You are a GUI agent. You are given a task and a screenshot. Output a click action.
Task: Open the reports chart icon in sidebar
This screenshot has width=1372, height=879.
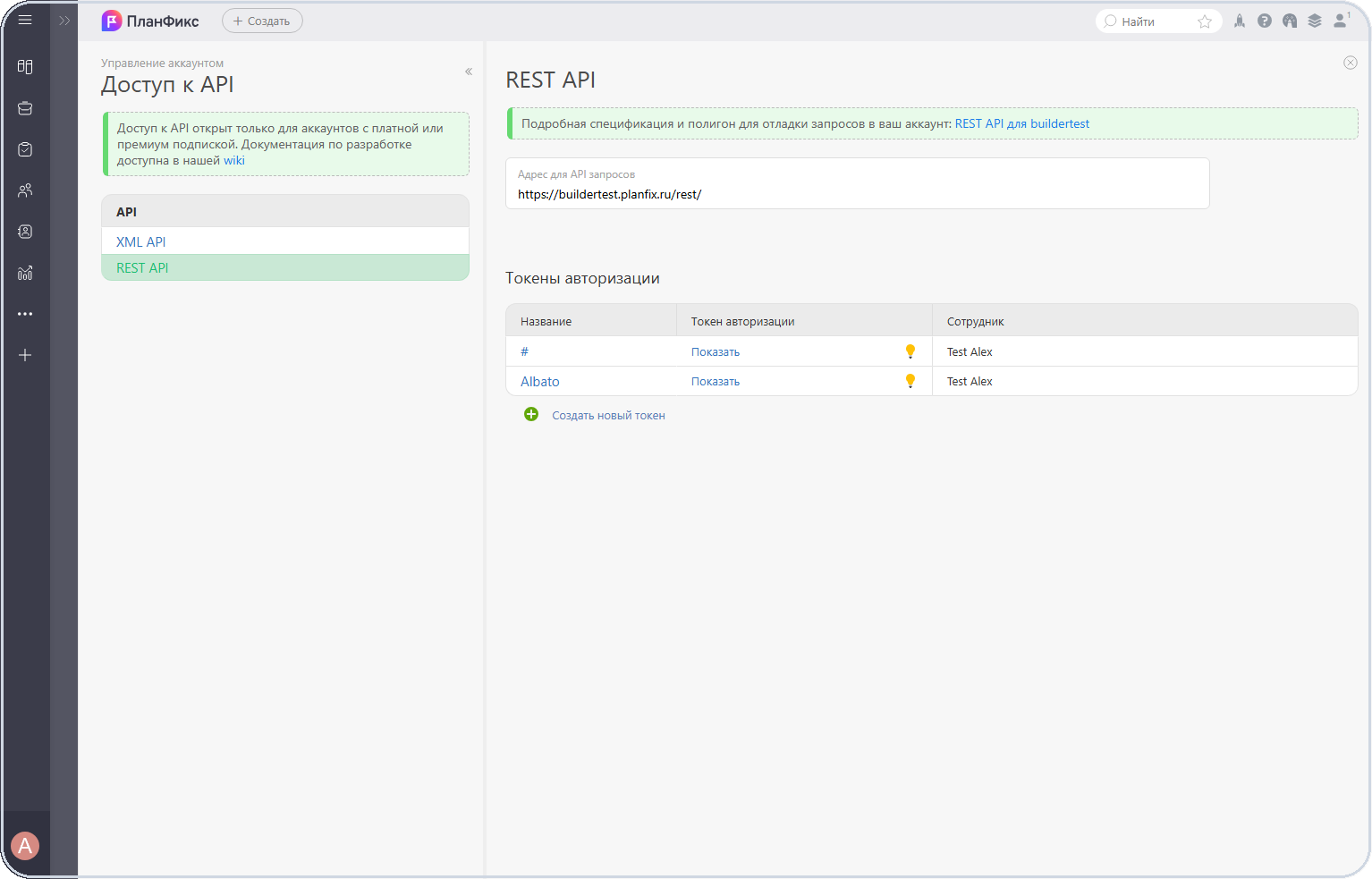(x=25, y=273)
